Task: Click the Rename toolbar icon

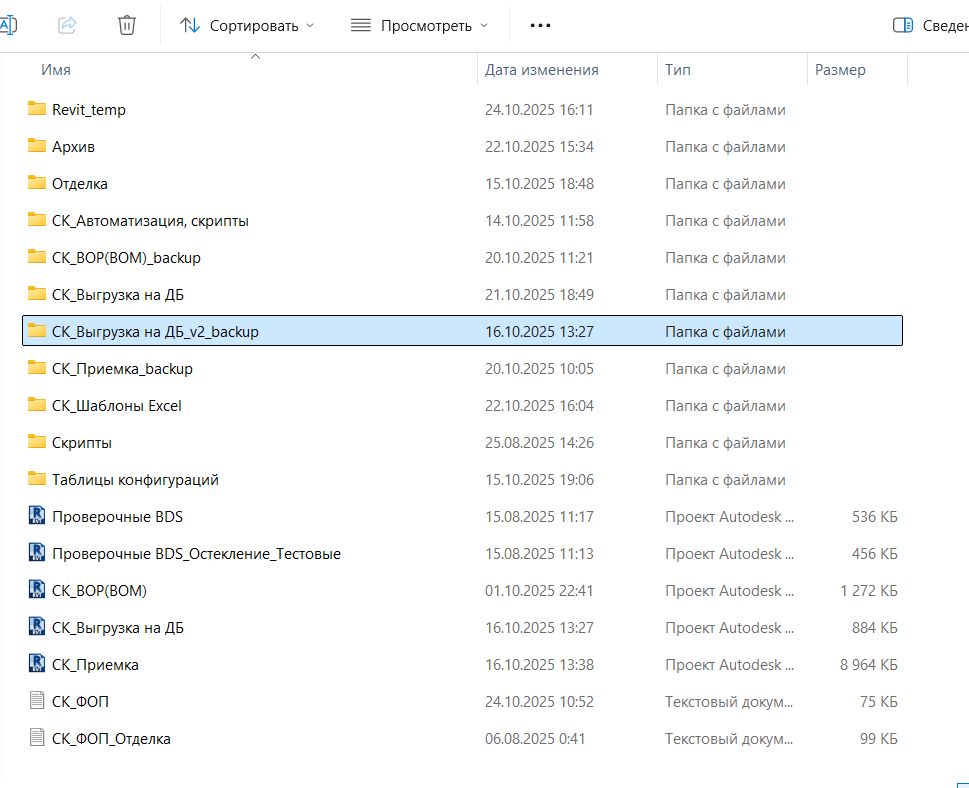Action: (x=8, y=25)
